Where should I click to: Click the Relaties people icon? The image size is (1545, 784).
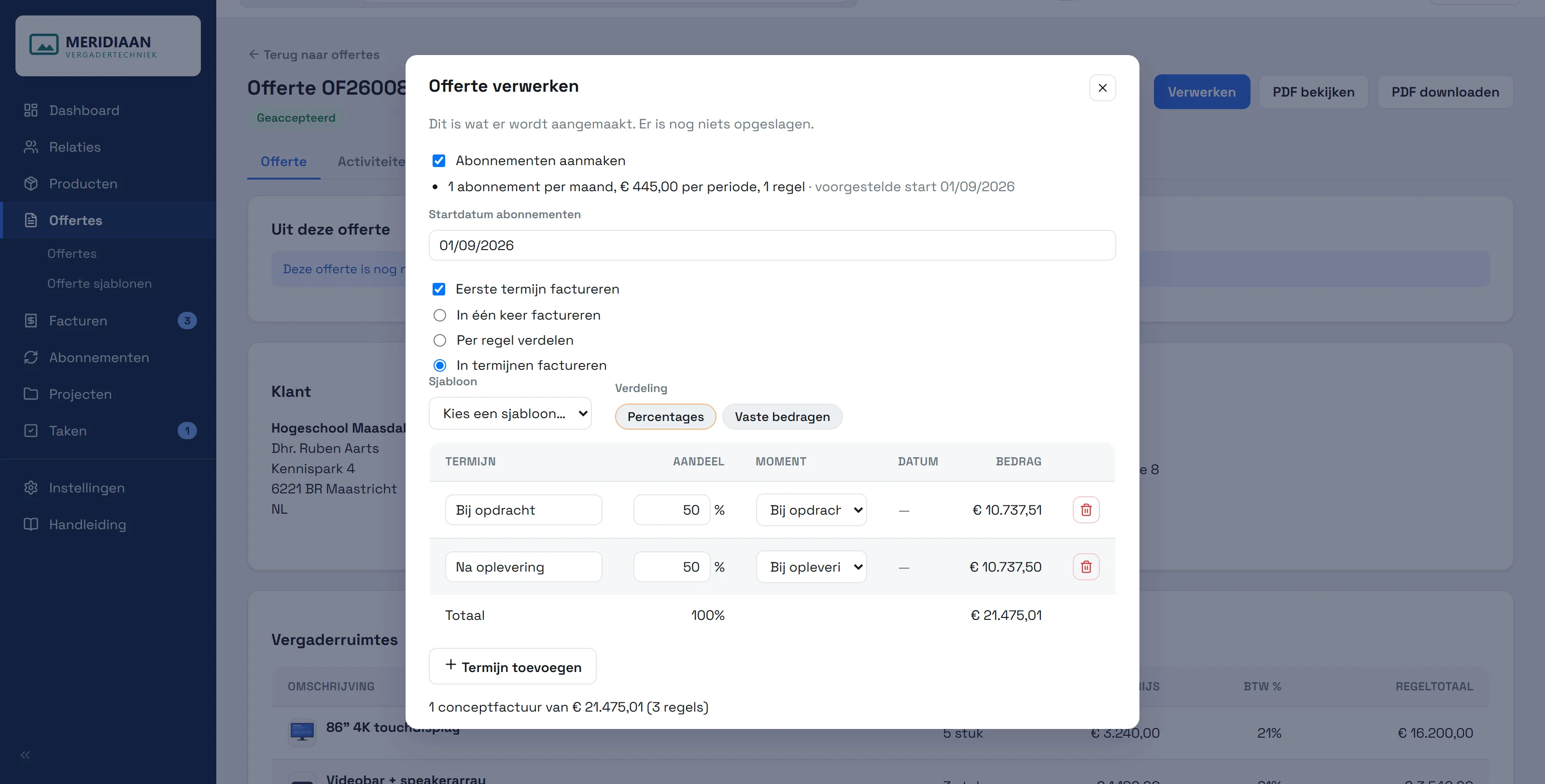click(x=30, y=147)
